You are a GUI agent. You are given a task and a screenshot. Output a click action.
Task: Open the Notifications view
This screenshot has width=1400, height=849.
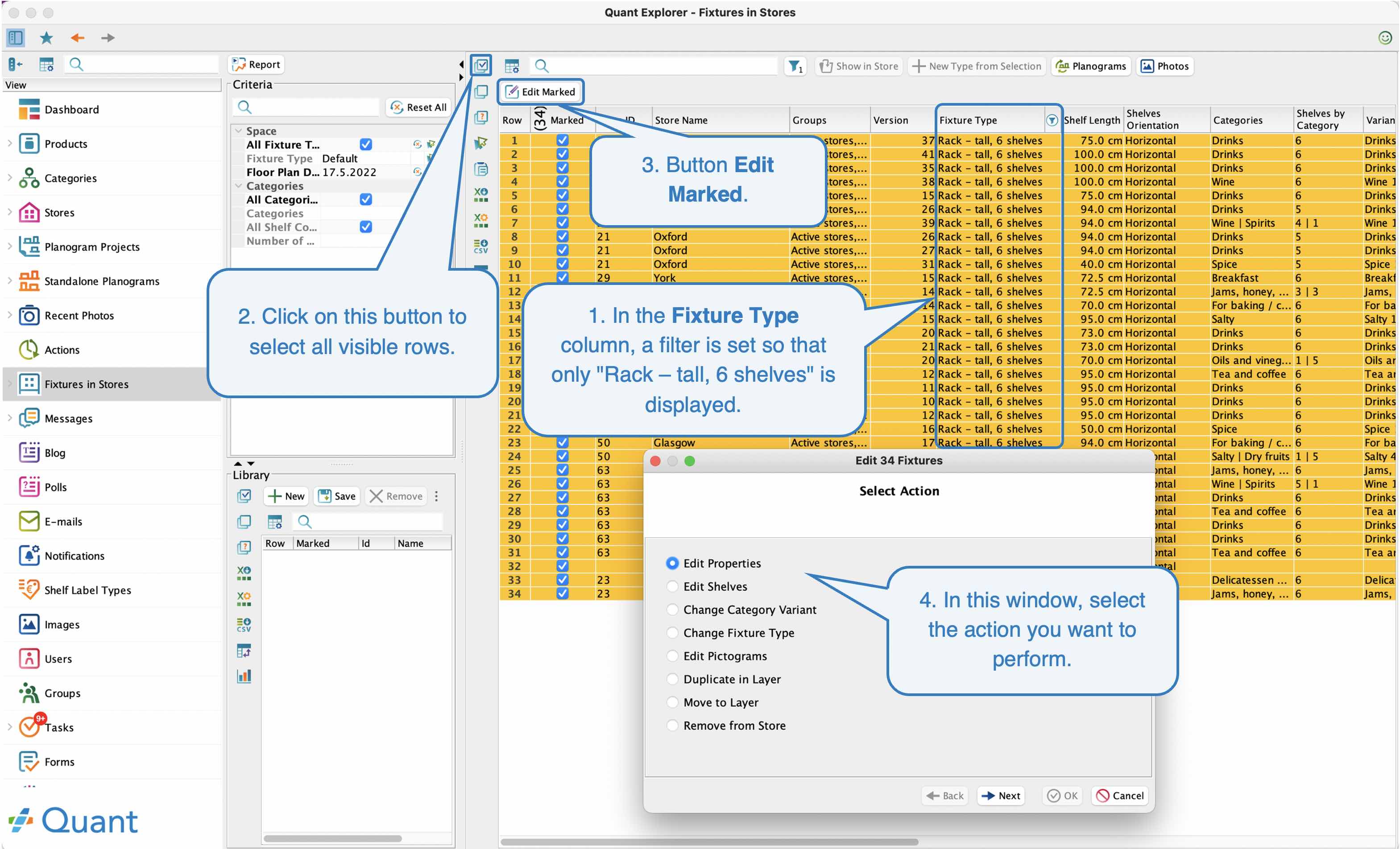[75, 556]
